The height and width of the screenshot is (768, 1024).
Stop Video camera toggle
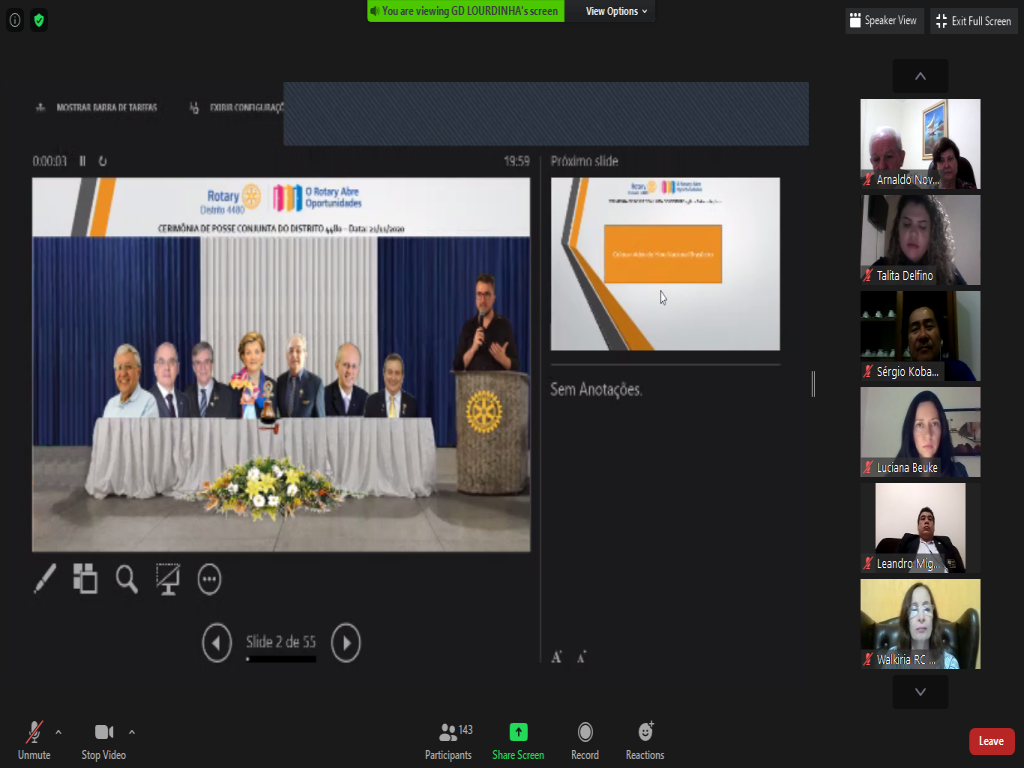coord(103,739)
